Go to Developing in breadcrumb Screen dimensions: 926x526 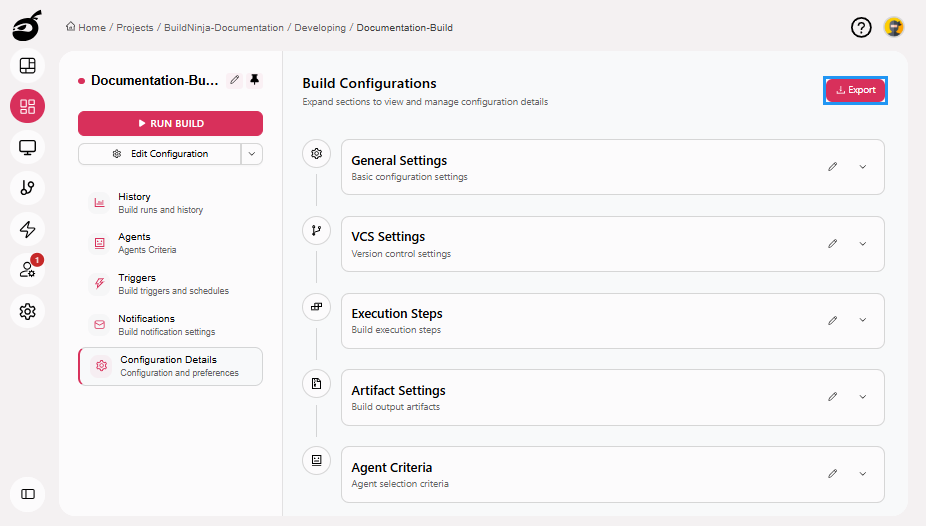tap(320, 28)
